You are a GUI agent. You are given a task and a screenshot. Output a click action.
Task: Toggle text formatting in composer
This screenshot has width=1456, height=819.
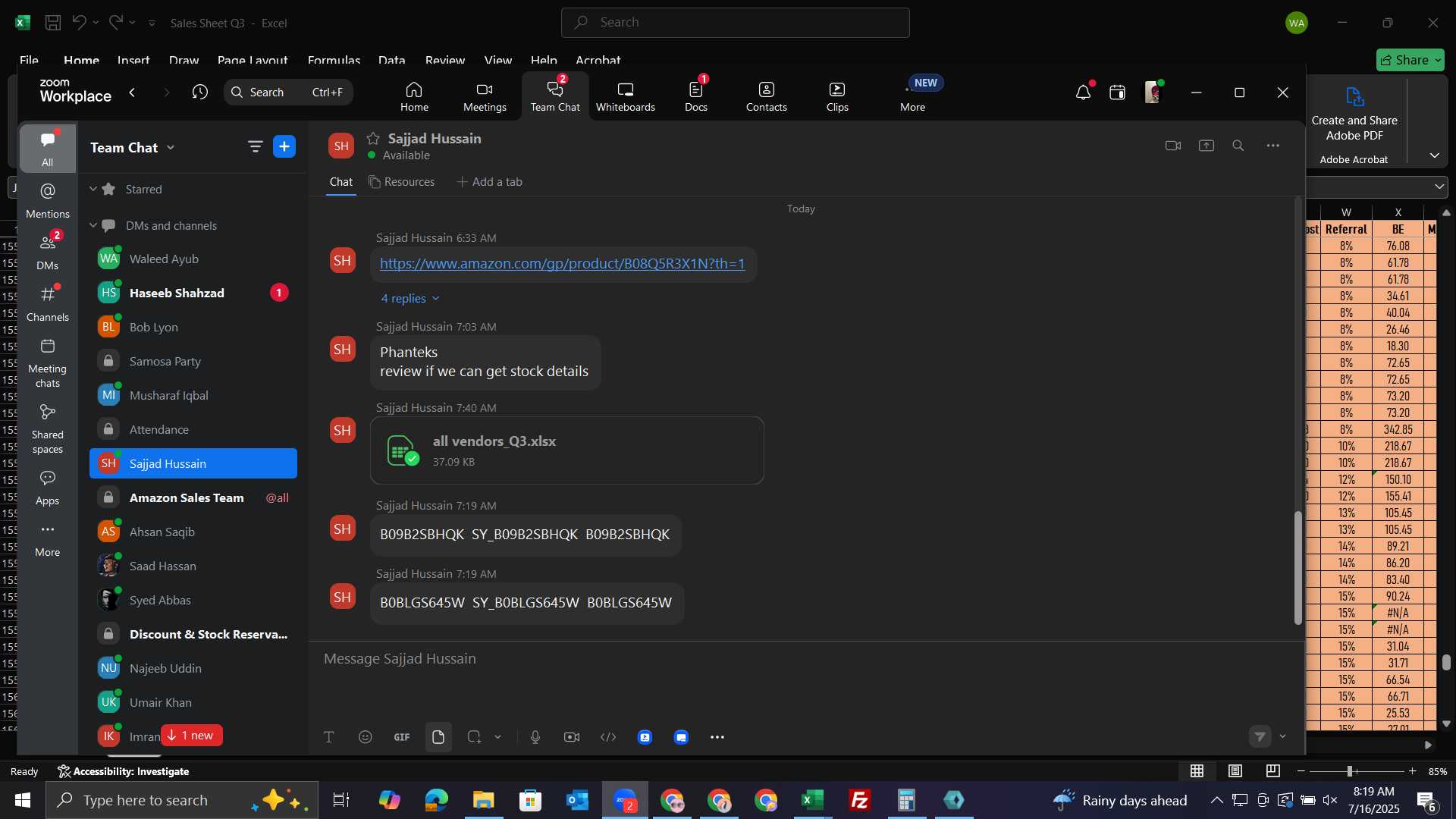329,737
